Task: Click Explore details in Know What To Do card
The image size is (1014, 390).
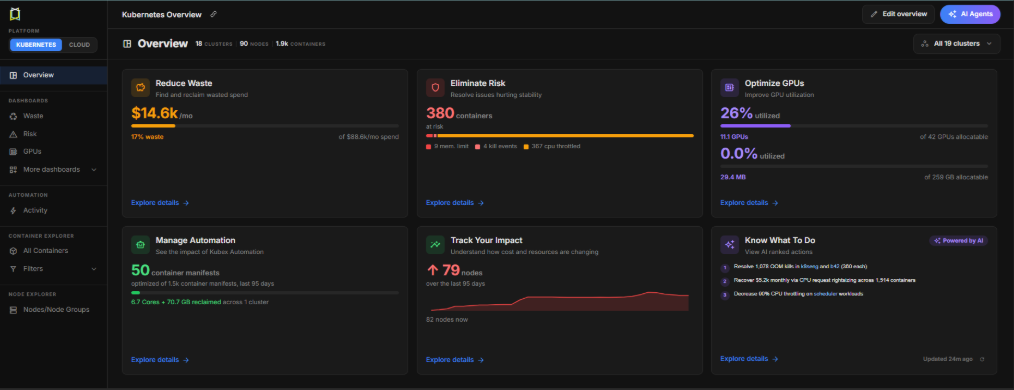Action: tap(749, 358)
